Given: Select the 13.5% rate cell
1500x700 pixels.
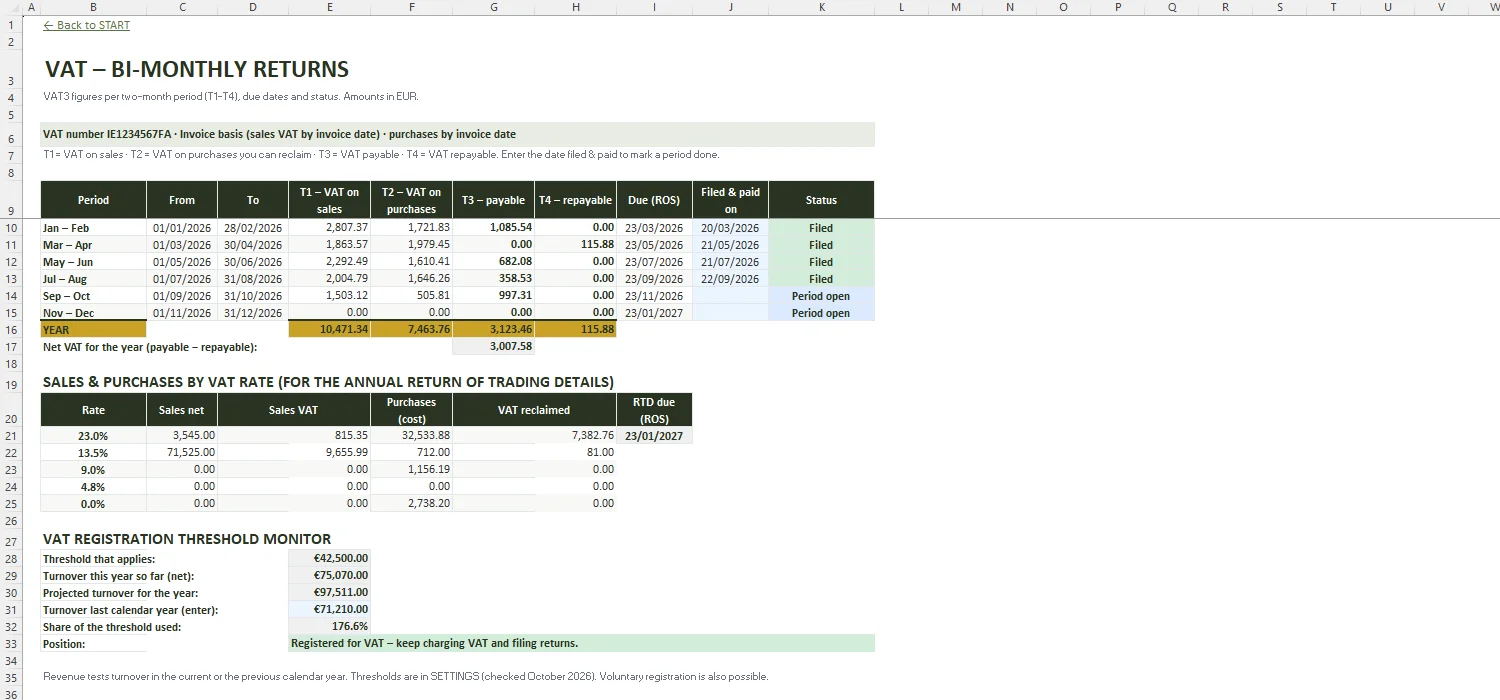Looking at the screenshot, I should [93, 453].
